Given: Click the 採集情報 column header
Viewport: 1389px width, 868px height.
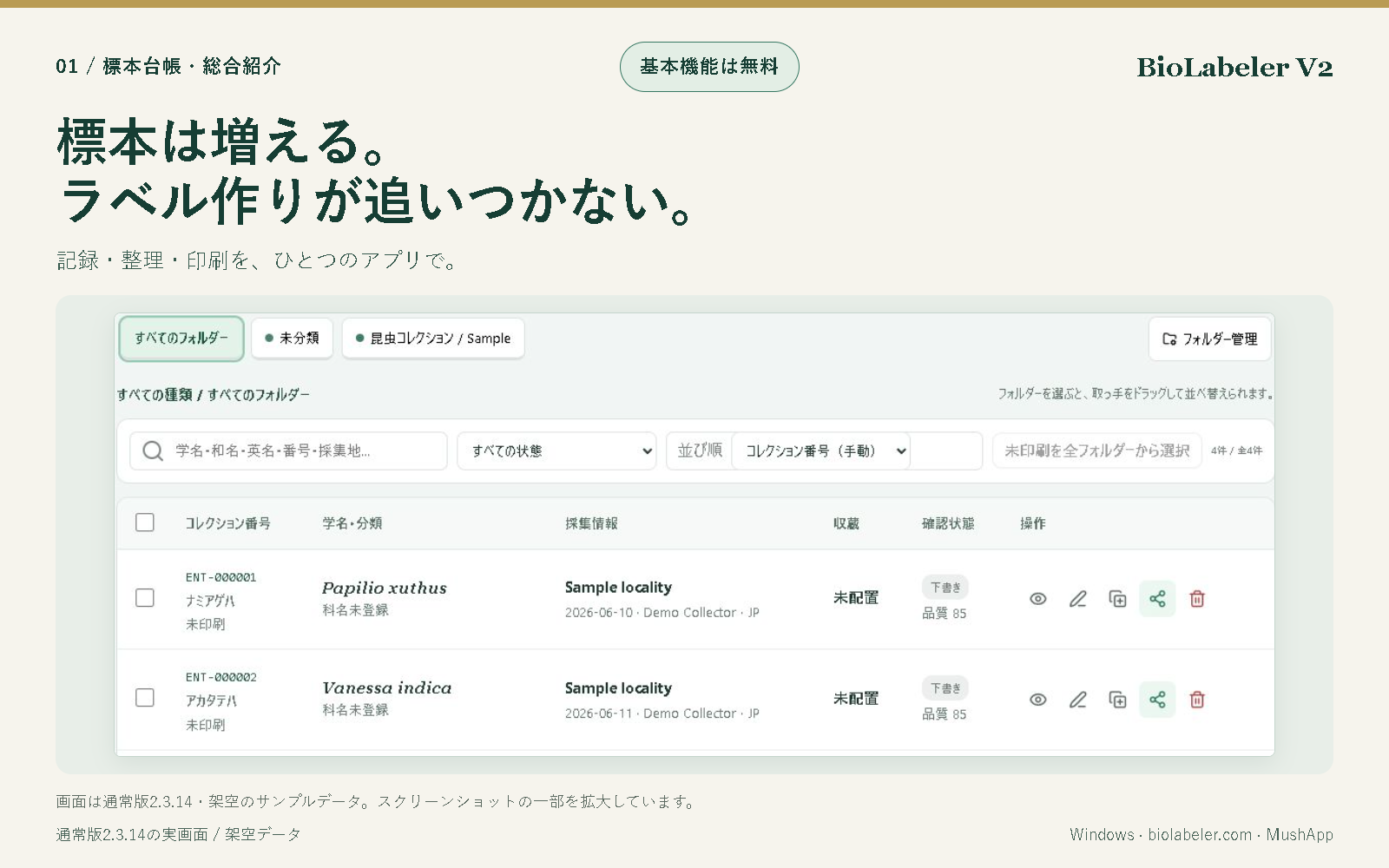Looking at the screenshot, I should [x=591, y=523].
